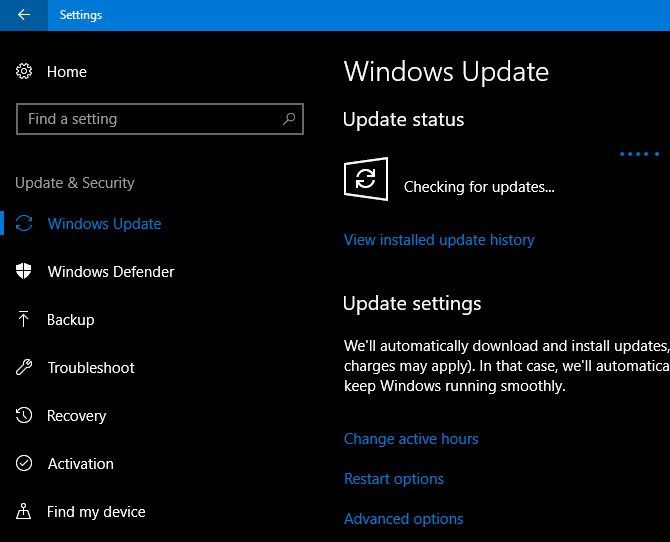
Task: Click the 'Checking for updates...' status text
Action: tap(479, 187)
